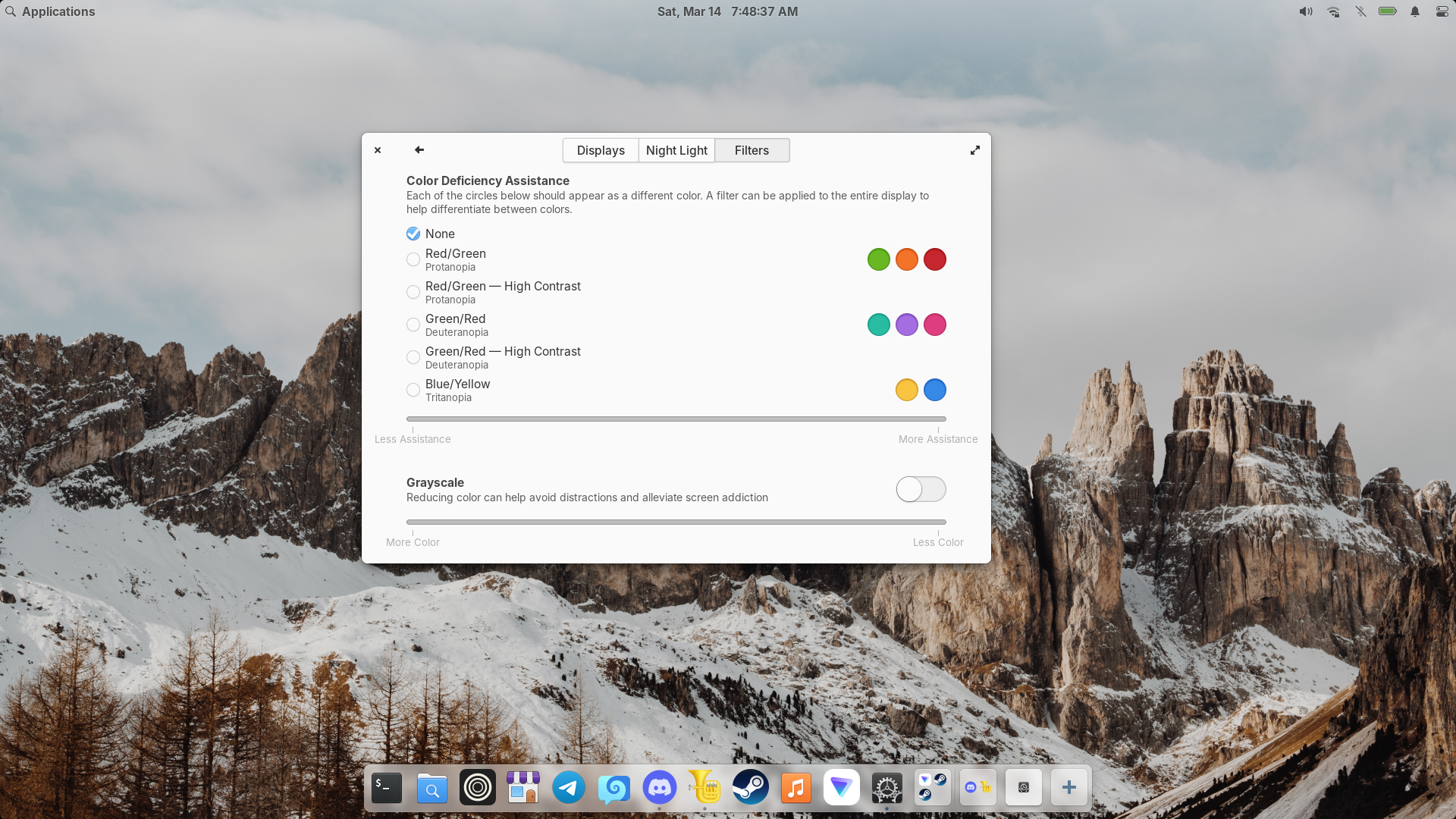
Task: Launch Steam from the dock
Action: tap(751, 788)
